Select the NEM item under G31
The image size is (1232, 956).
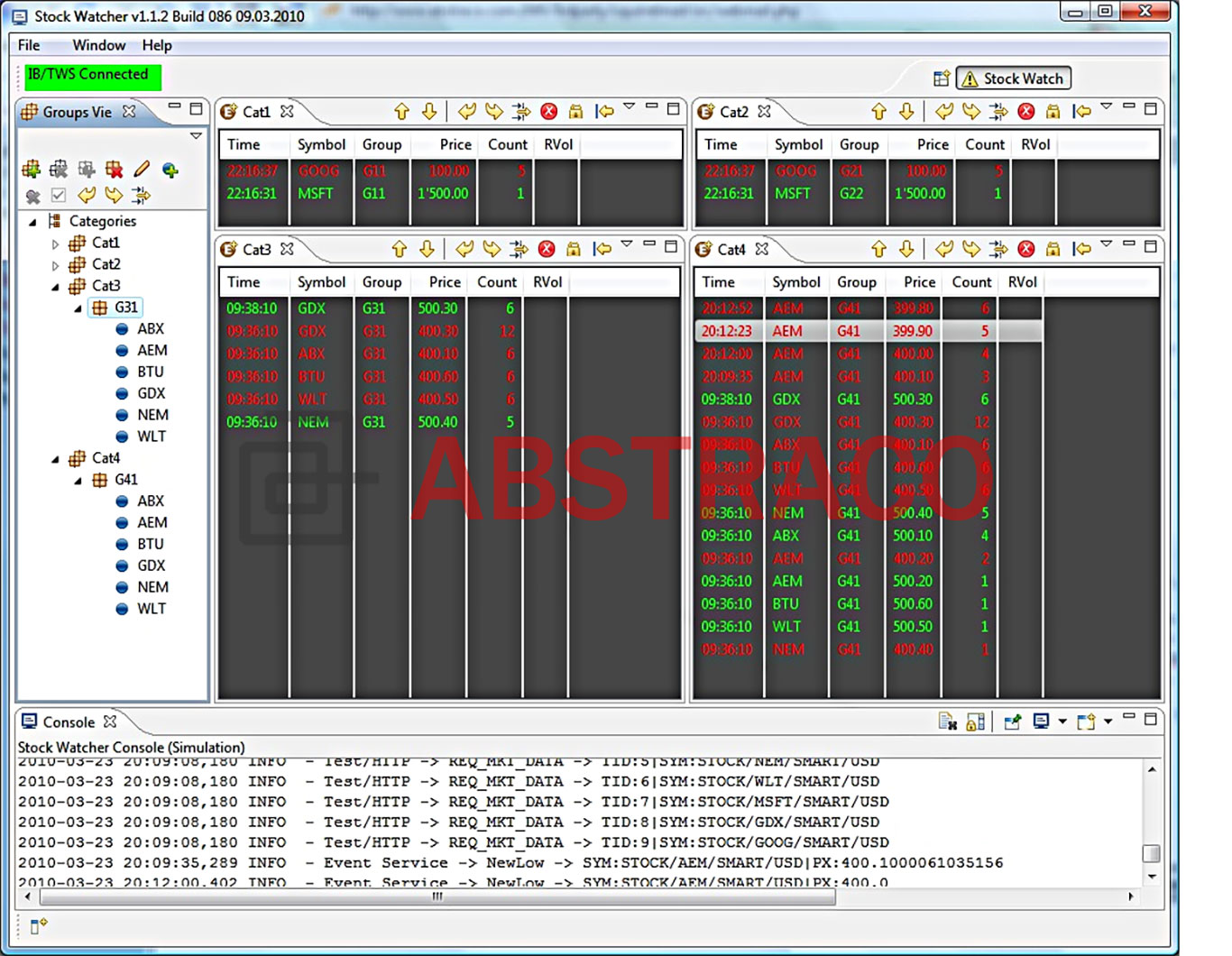(x=152, y=415)
